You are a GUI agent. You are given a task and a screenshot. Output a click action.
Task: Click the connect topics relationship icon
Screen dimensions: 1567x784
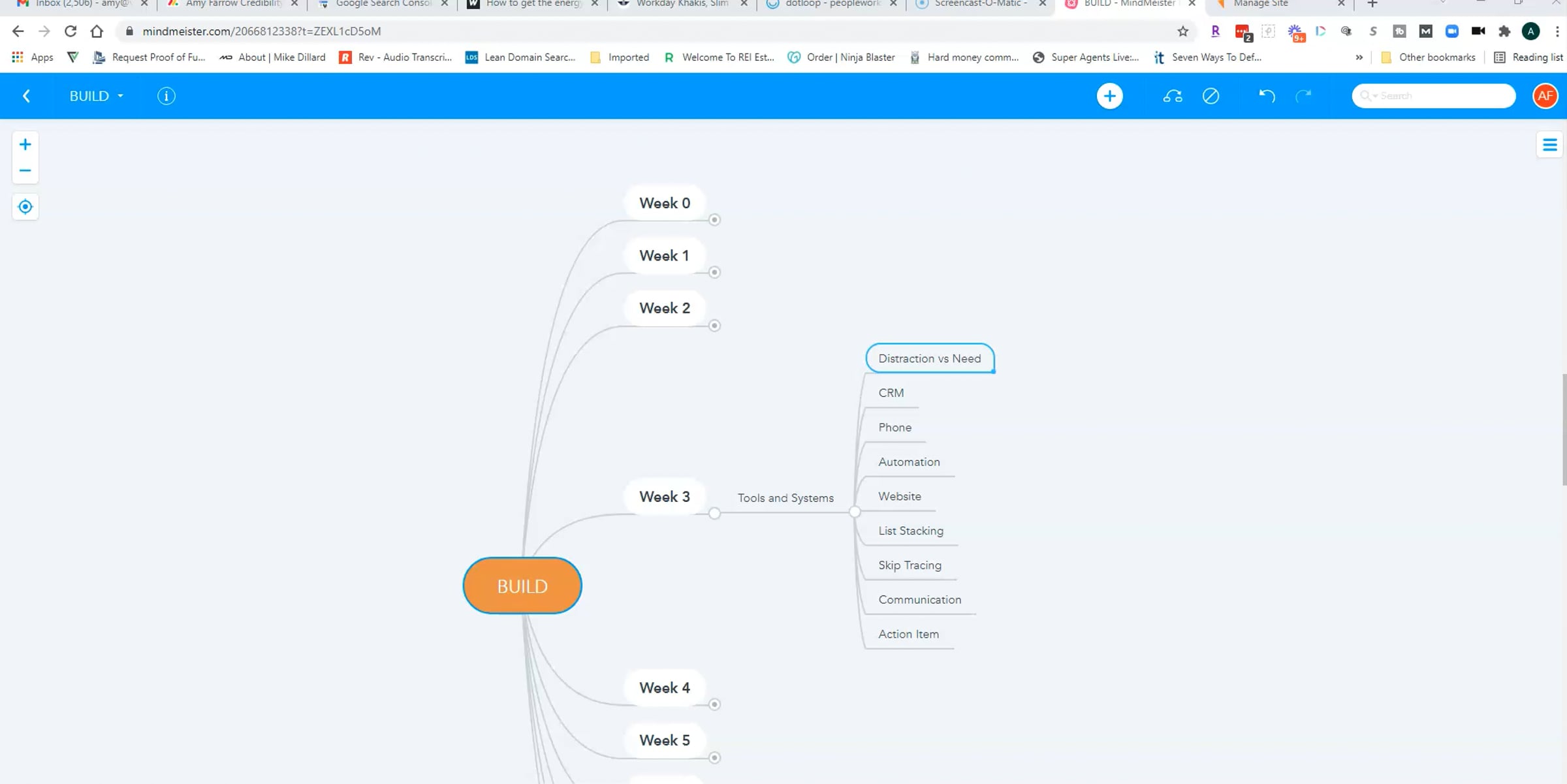tap(1173, 96)
